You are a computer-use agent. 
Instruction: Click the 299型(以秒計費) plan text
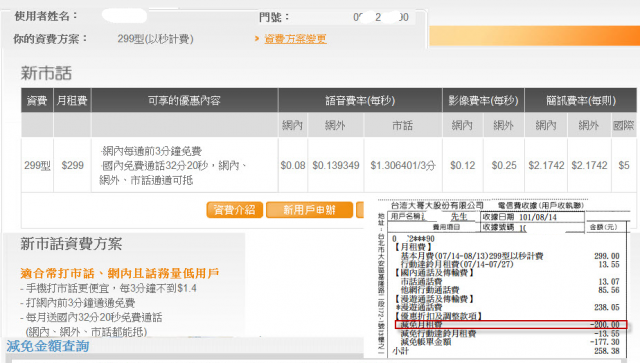(x=156, y=39)
